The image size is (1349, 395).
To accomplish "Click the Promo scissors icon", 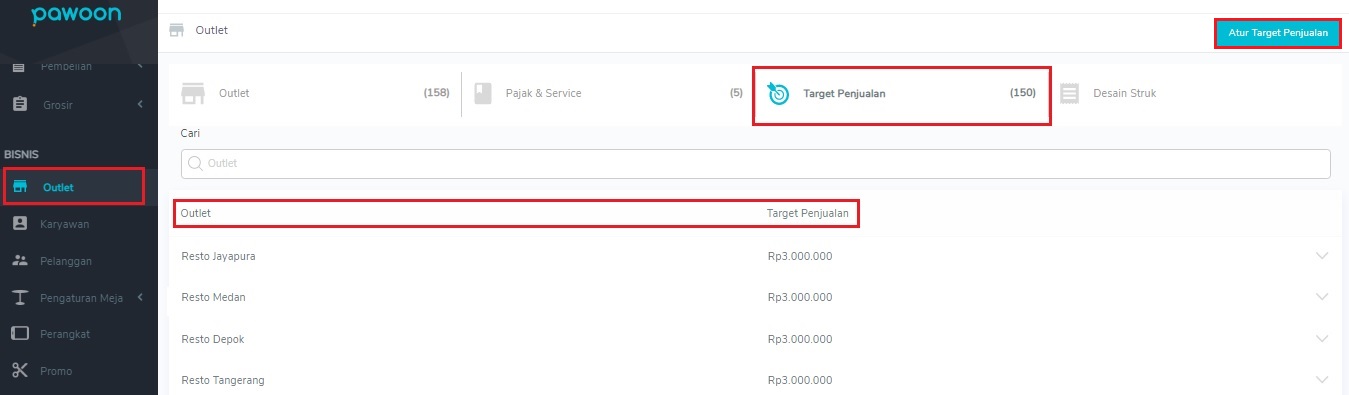I will [x=19, y=371].
